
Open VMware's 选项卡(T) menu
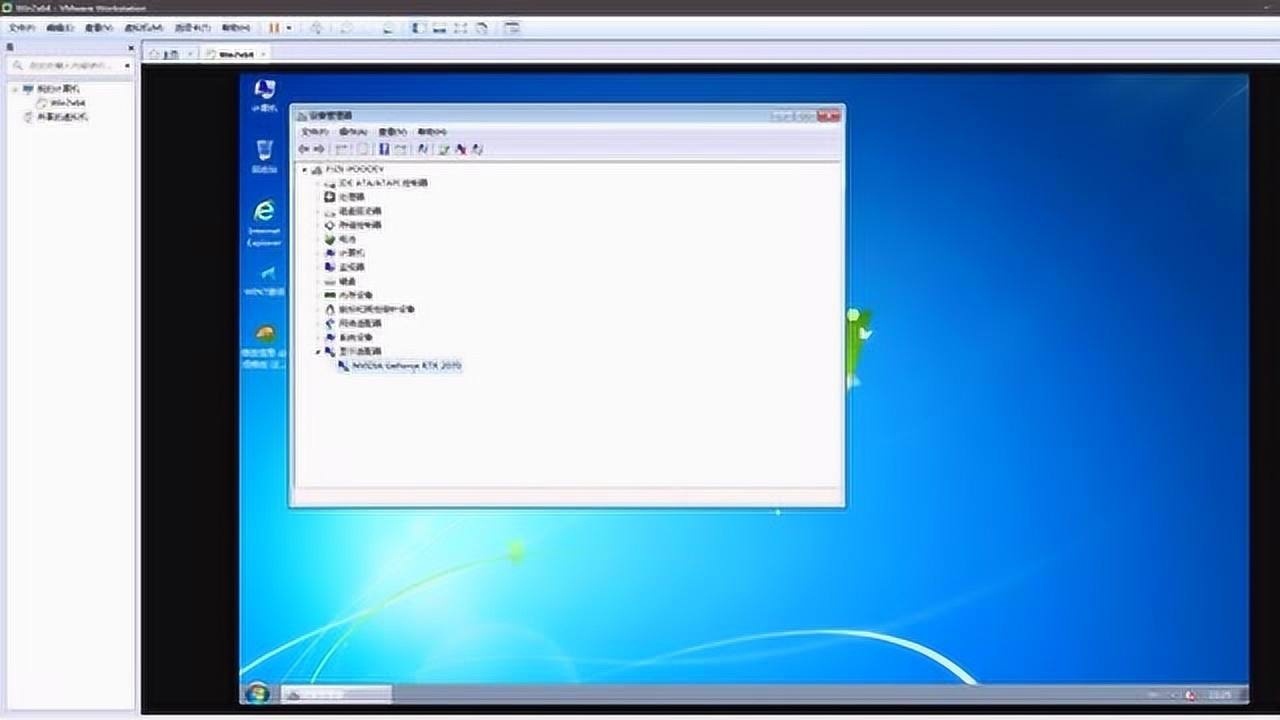[x=192, y=28]
